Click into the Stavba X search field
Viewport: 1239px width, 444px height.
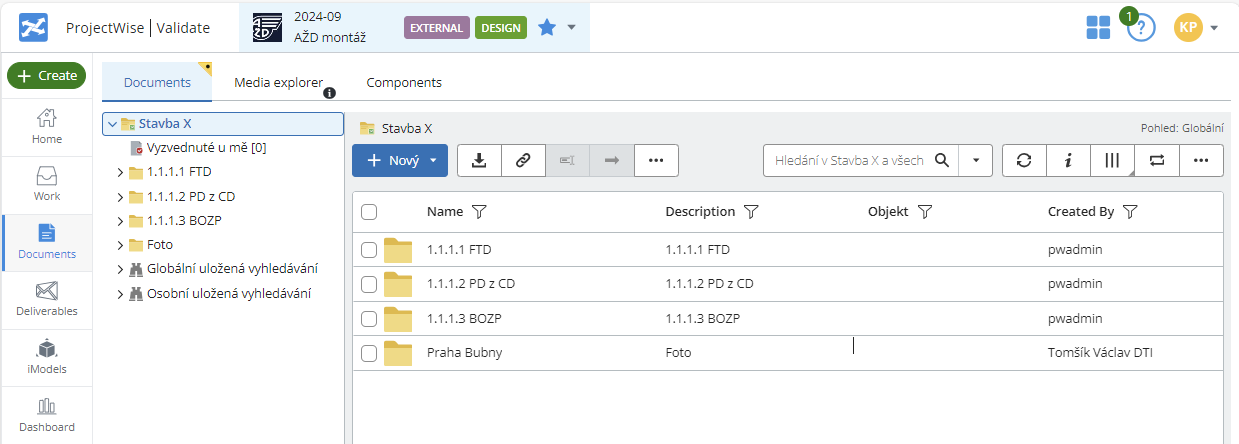coord(848,160)
